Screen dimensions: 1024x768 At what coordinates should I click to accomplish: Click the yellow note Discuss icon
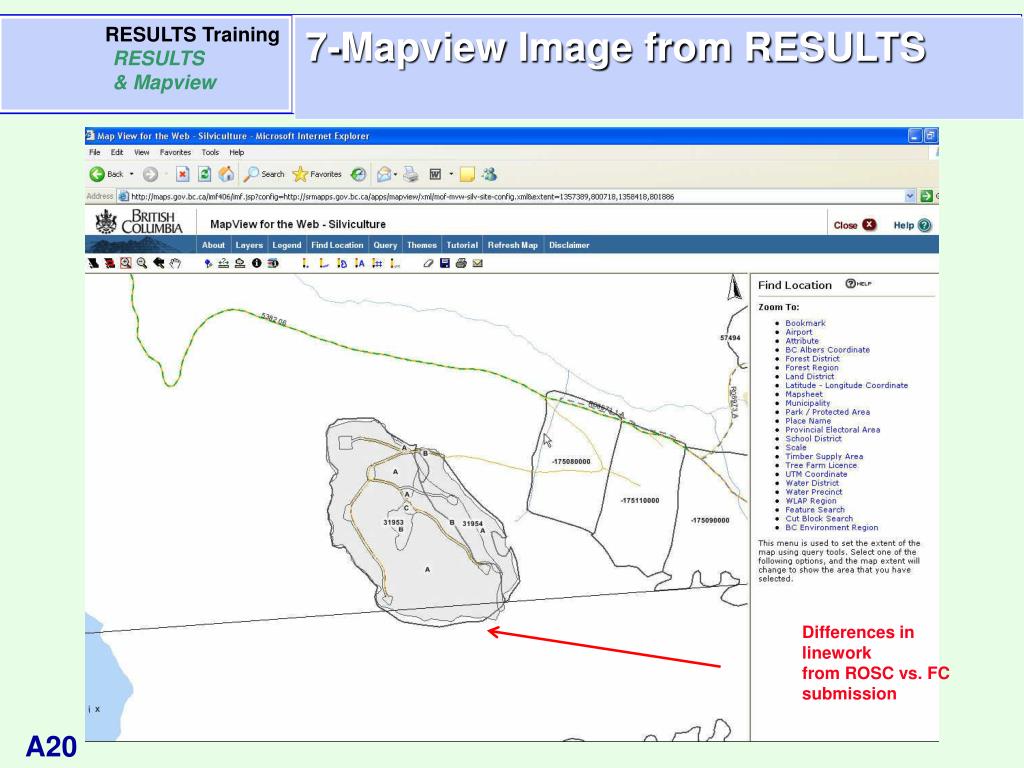pyautogui.click(x=467, y=174)
